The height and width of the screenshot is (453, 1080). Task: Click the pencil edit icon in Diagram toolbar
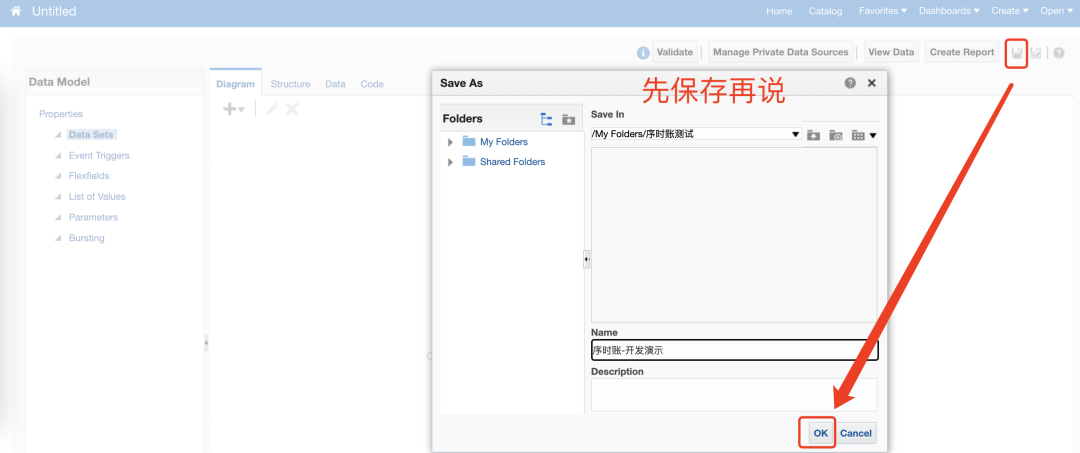pos(272,109)
